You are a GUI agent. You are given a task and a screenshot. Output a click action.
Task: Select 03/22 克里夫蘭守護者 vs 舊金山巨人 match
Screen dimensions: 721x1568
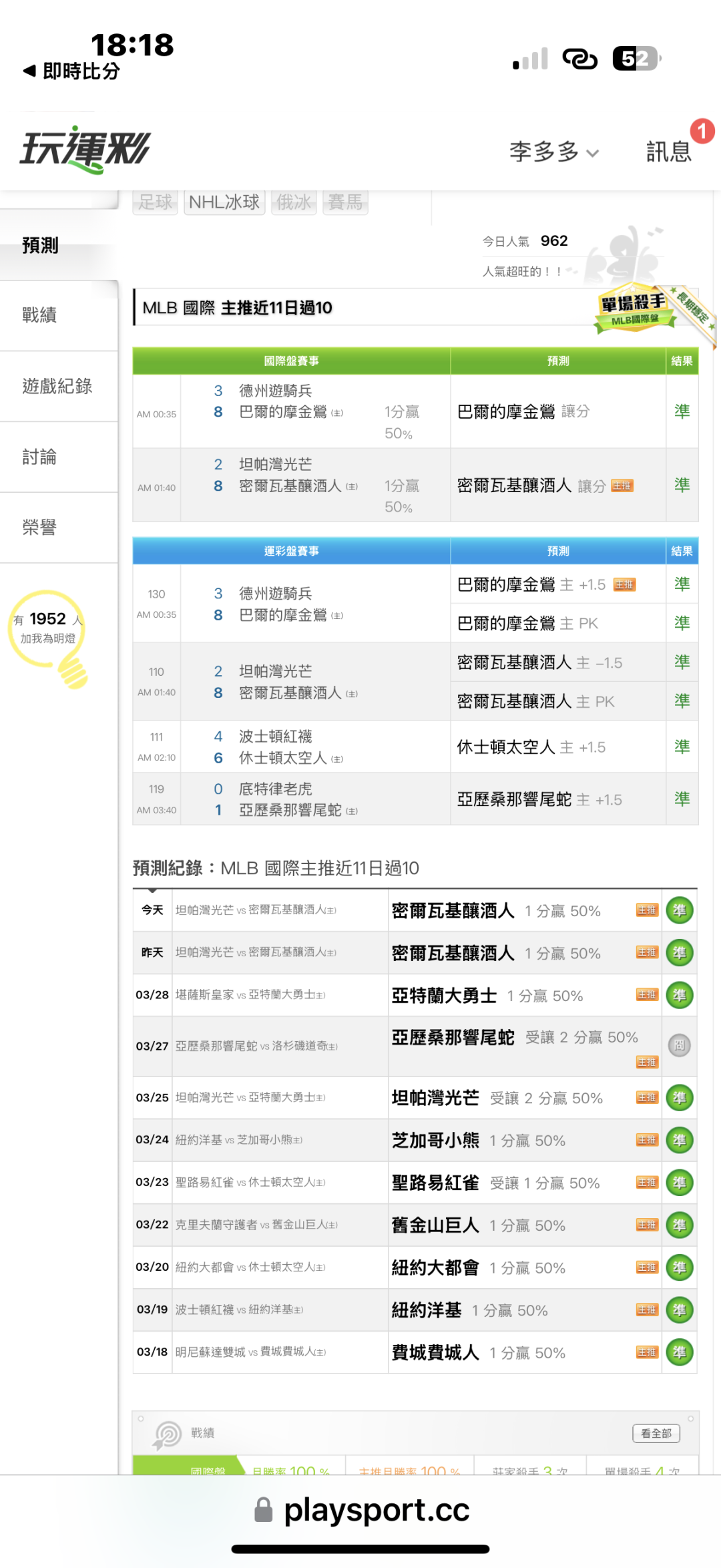(x=256, y=1225)
